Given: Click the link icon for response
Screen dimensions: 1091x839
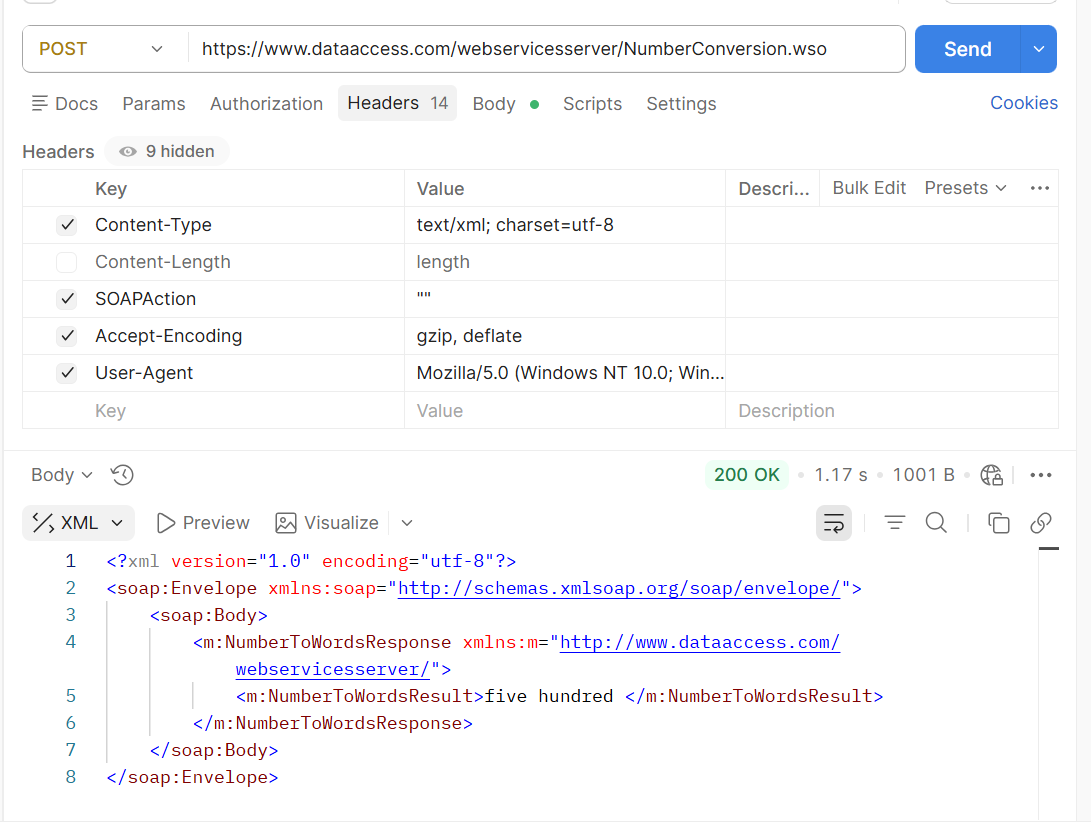Looking at the screenshot, I should pos(1041,522).
